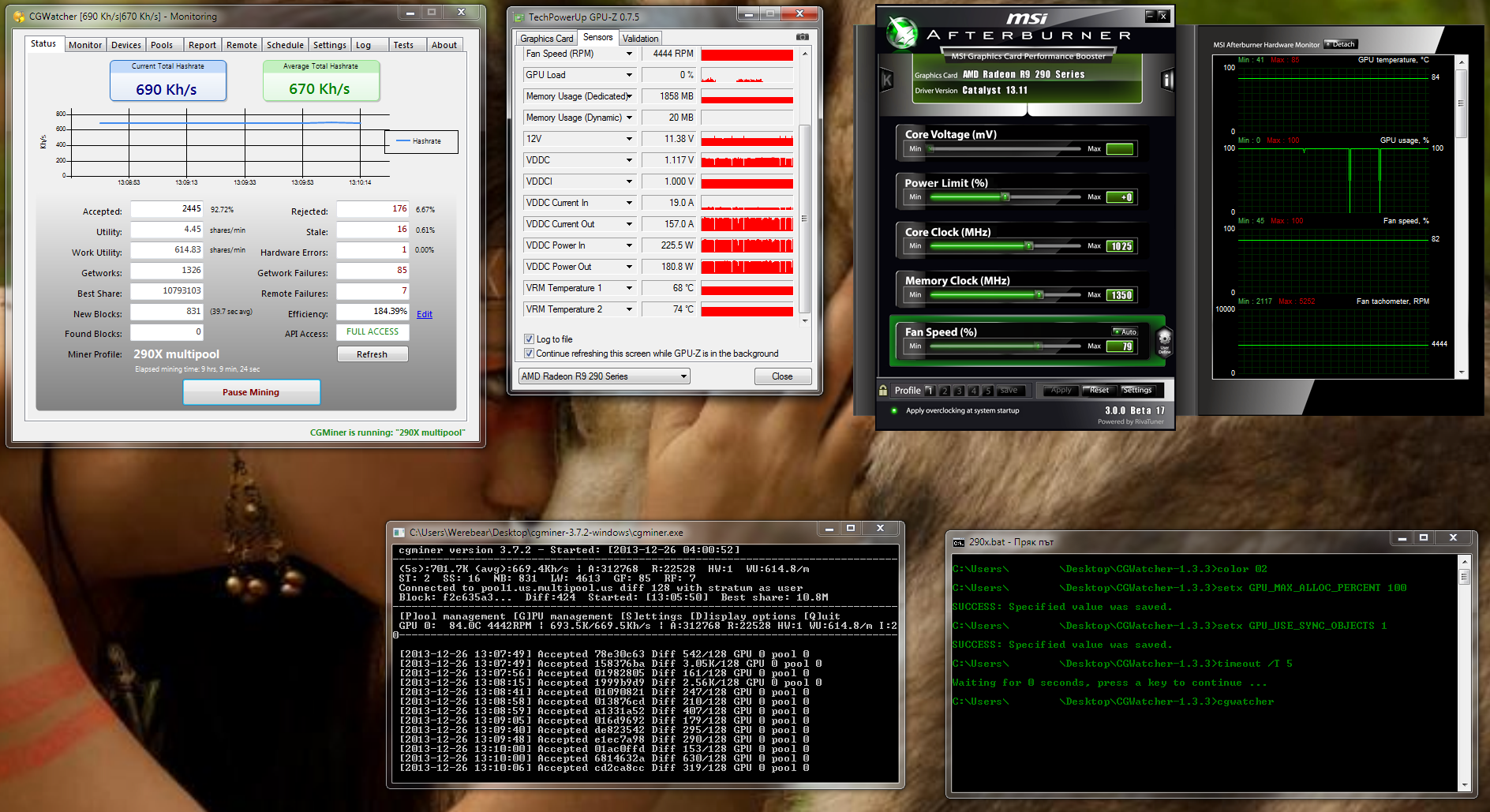The image size is (1490, 812).
Task: Click the GPU-Z camera screenshot icon
Action: (x=803, y=37)
